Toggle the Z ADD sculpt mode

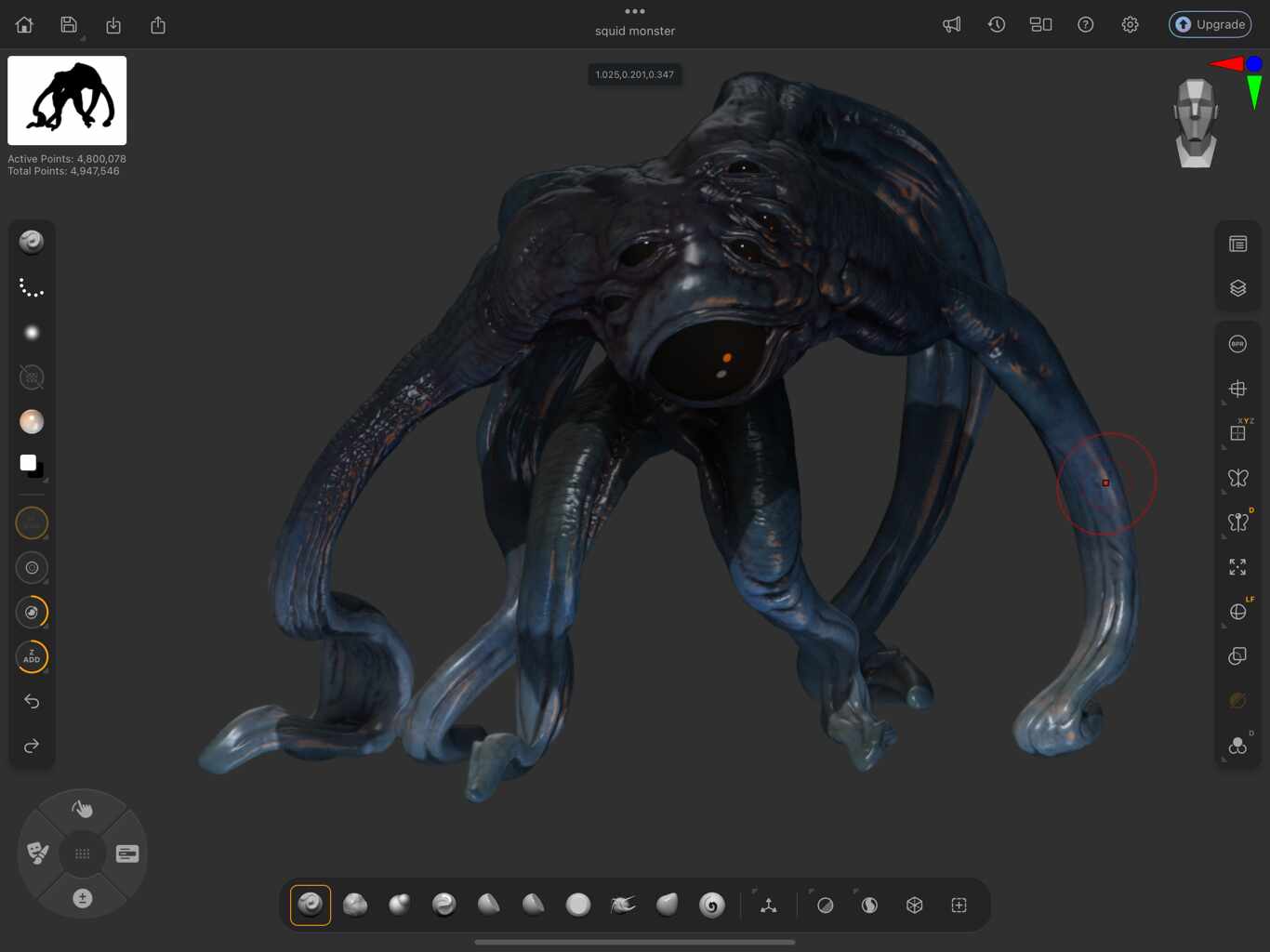click(x=32, y=656)
